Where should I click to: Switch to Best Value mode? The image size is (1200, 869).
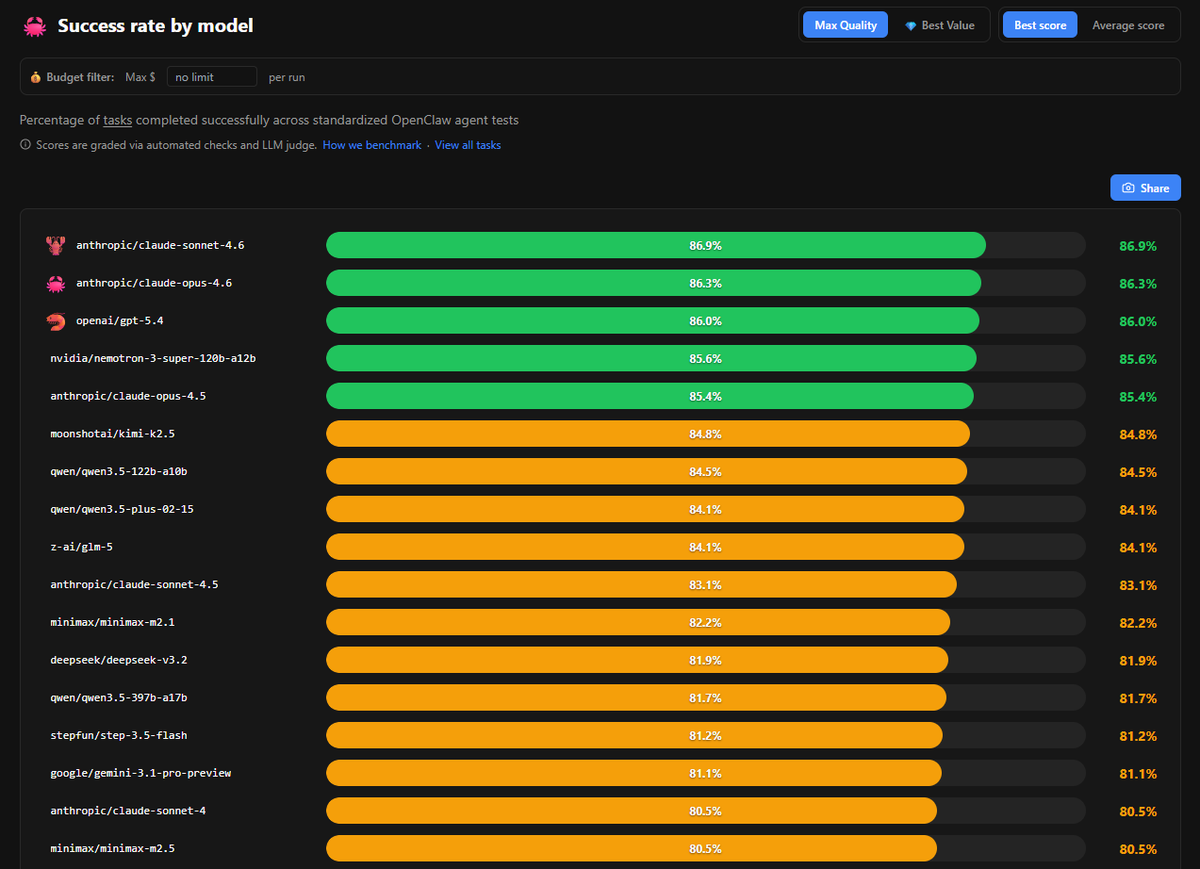(938, 25)
